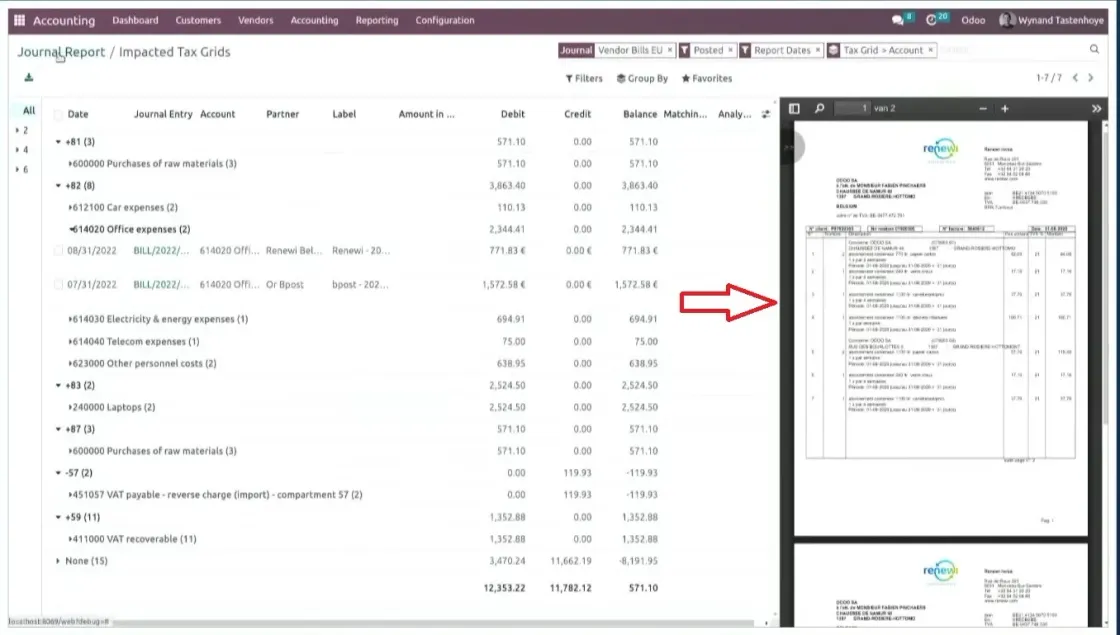This screenshot has height=635, width=1120.
Task: Open the Customers menu
Action: click(x=198, y=20)
